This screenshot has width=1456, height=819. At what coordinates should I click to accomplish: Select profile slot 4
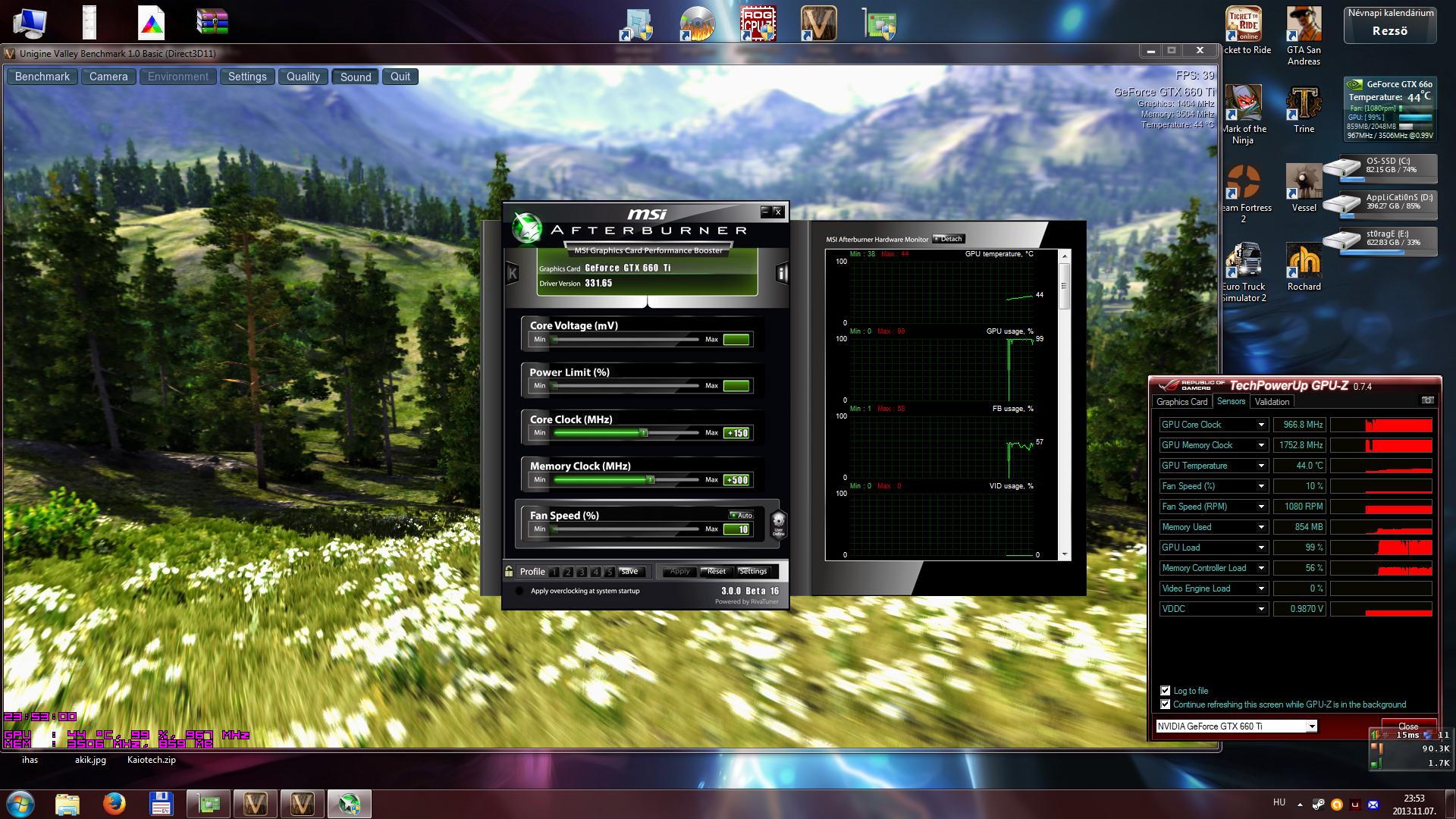tap(595, 572)
